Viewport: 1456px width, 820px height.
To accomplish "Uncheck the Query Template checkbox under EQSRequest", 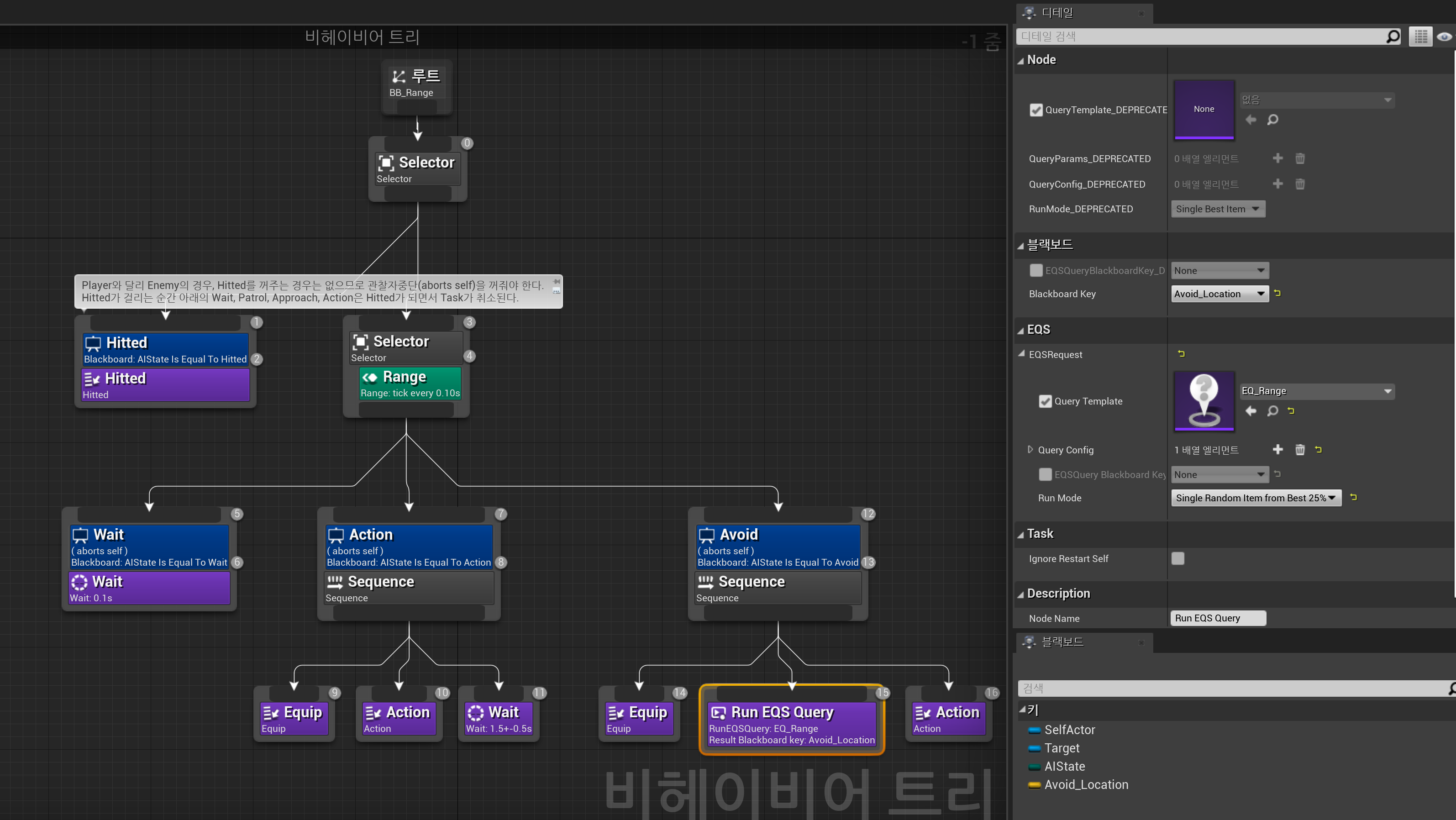I will [1045, 401].
